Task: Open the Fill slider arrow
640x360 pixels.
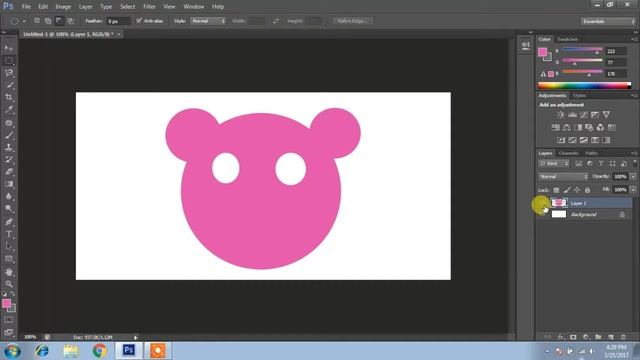Action: (x=633, y=190)
